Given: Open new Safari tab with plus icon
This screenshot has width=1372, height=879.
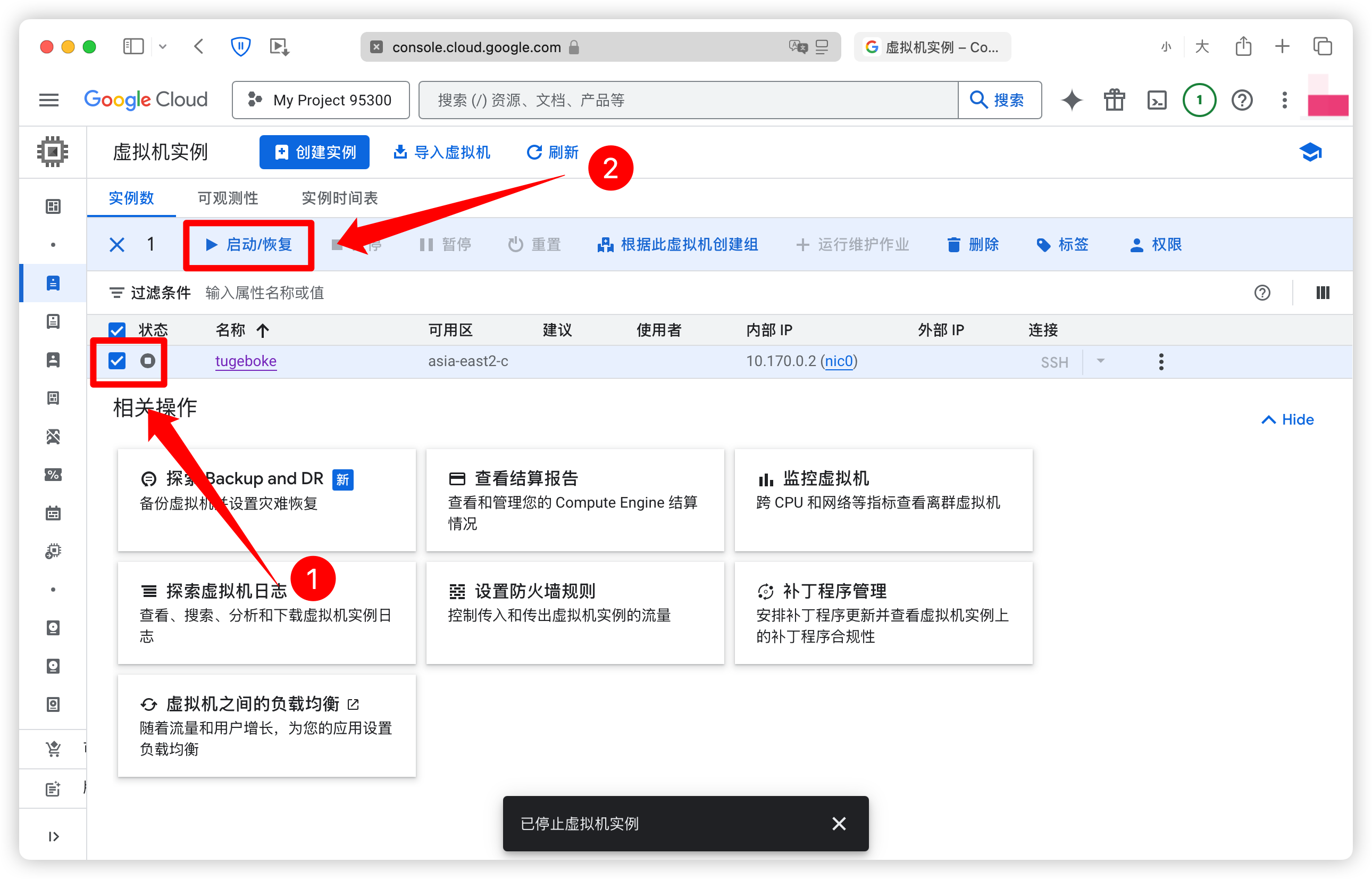Looking at the screenshot, I should pos(1282,46).
